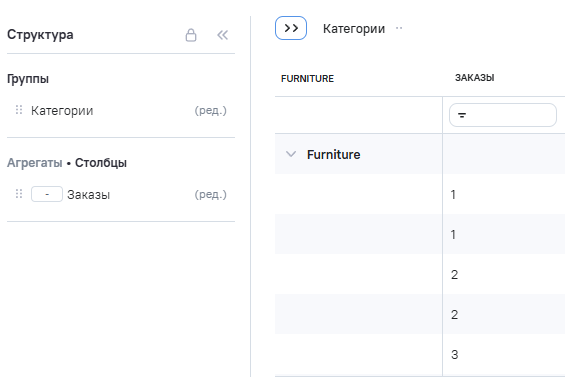Switch to the Столбцы tab
The height and width of the screenshot is (377, 565).
click(x=101, y=163)
